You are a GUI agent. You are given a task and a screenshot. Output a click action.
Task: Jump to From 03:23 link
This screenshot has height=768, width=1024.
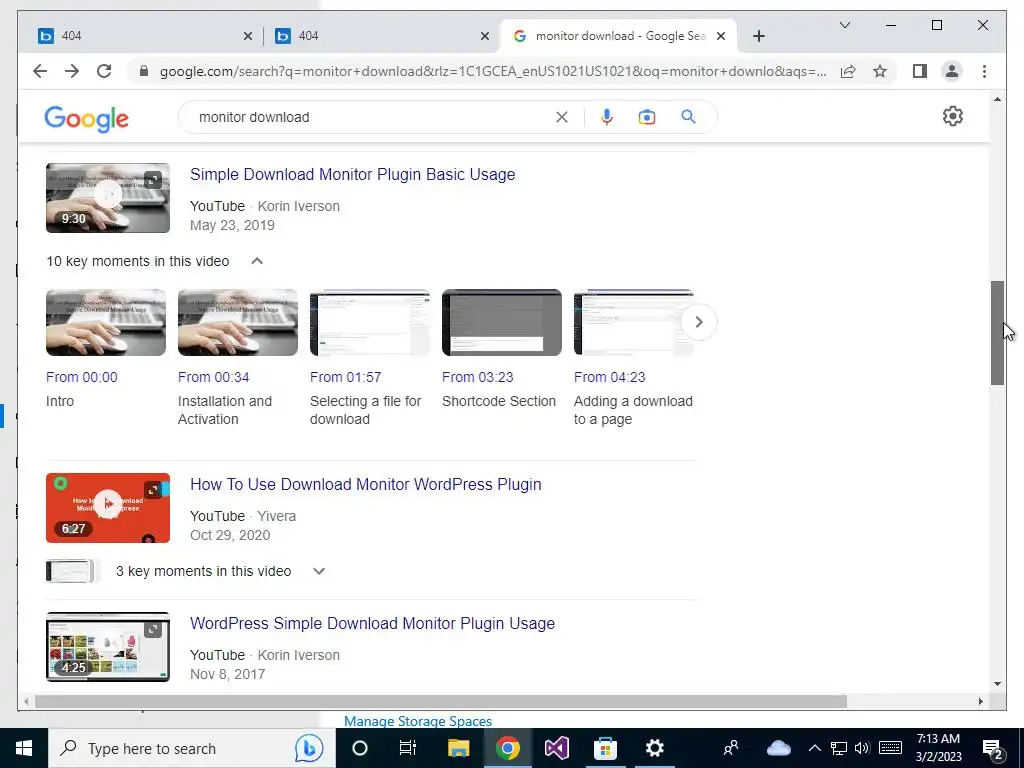click(477, 377)
